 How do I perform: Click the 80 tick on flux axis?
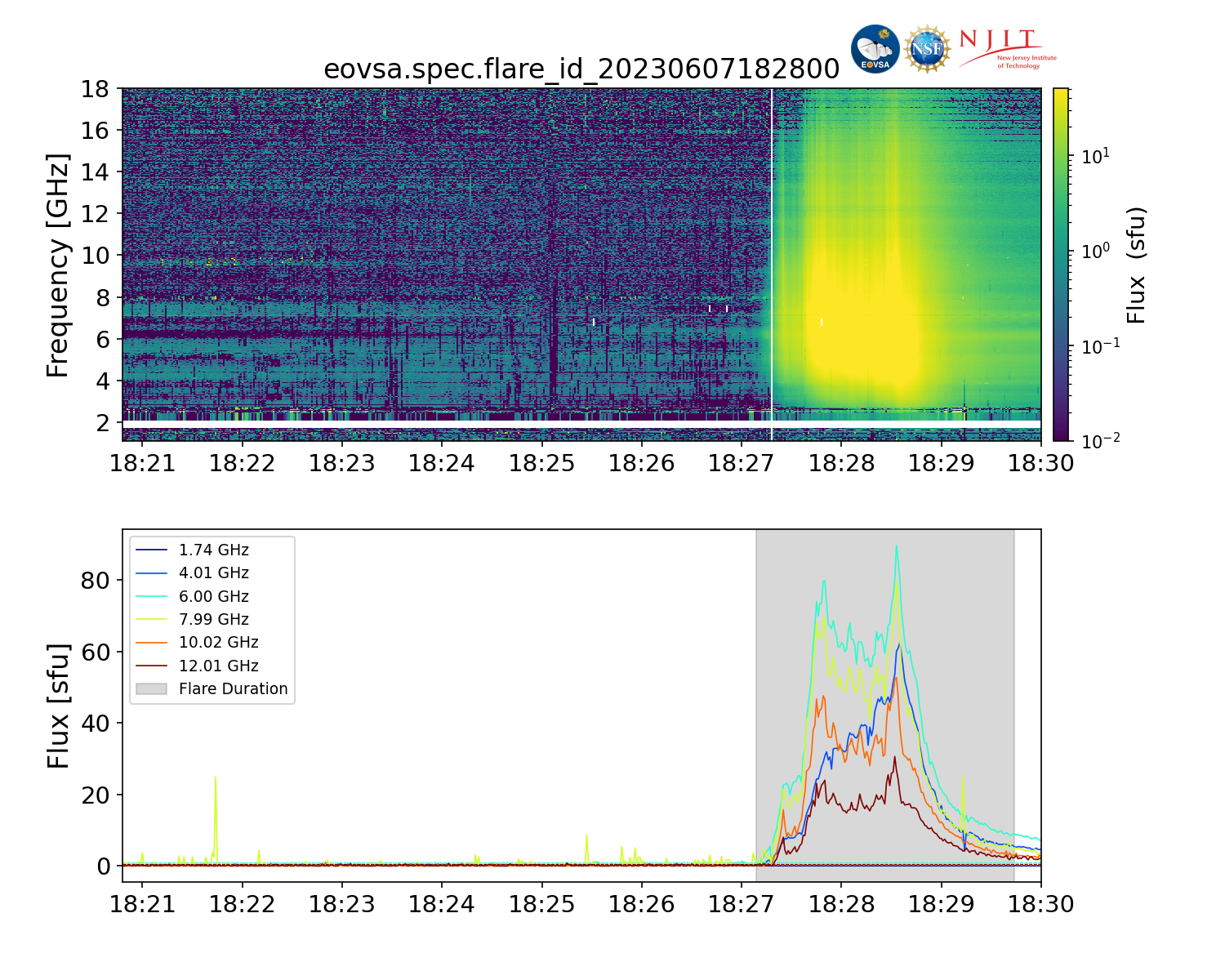98,581
